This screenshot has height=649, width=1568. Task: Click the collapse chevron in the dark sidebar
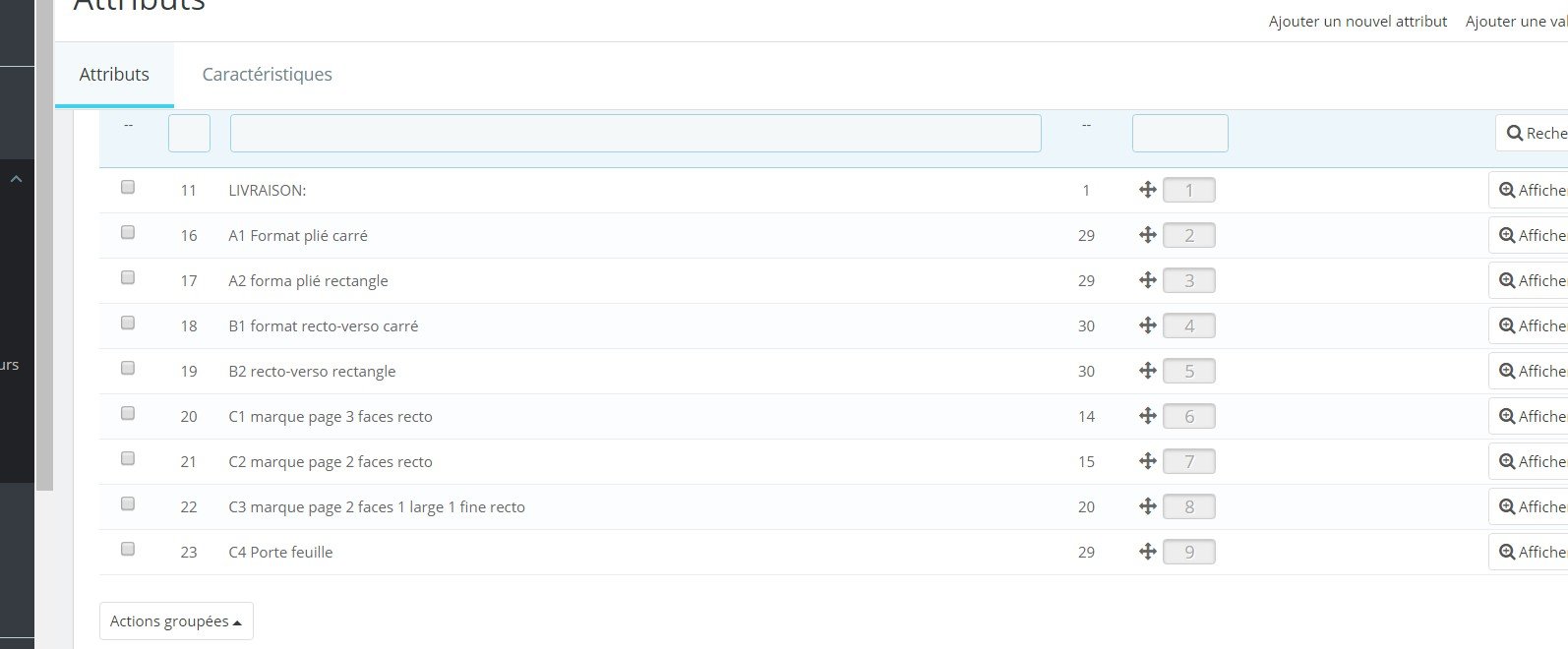pyautogui.click(x=16, y=180)
